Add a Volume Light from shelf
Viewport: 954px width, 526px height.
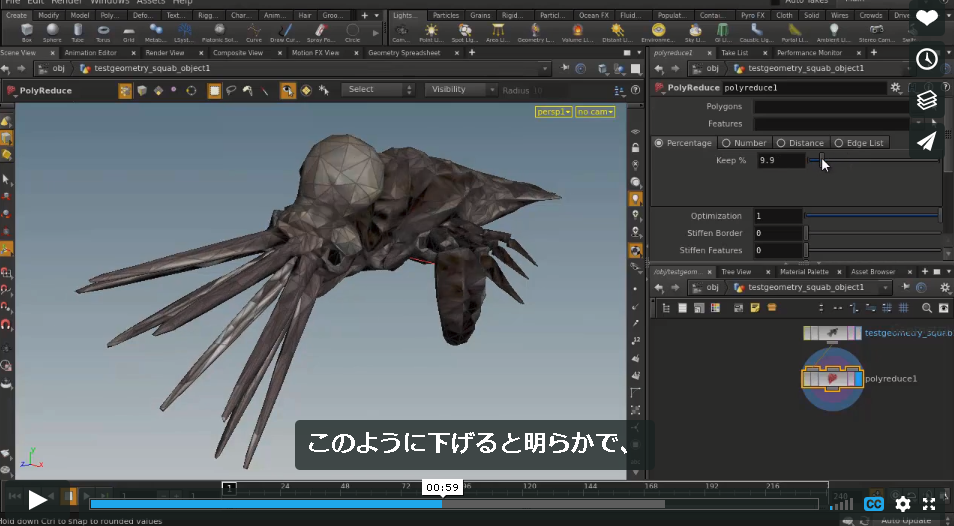click(x=577, y=32)
